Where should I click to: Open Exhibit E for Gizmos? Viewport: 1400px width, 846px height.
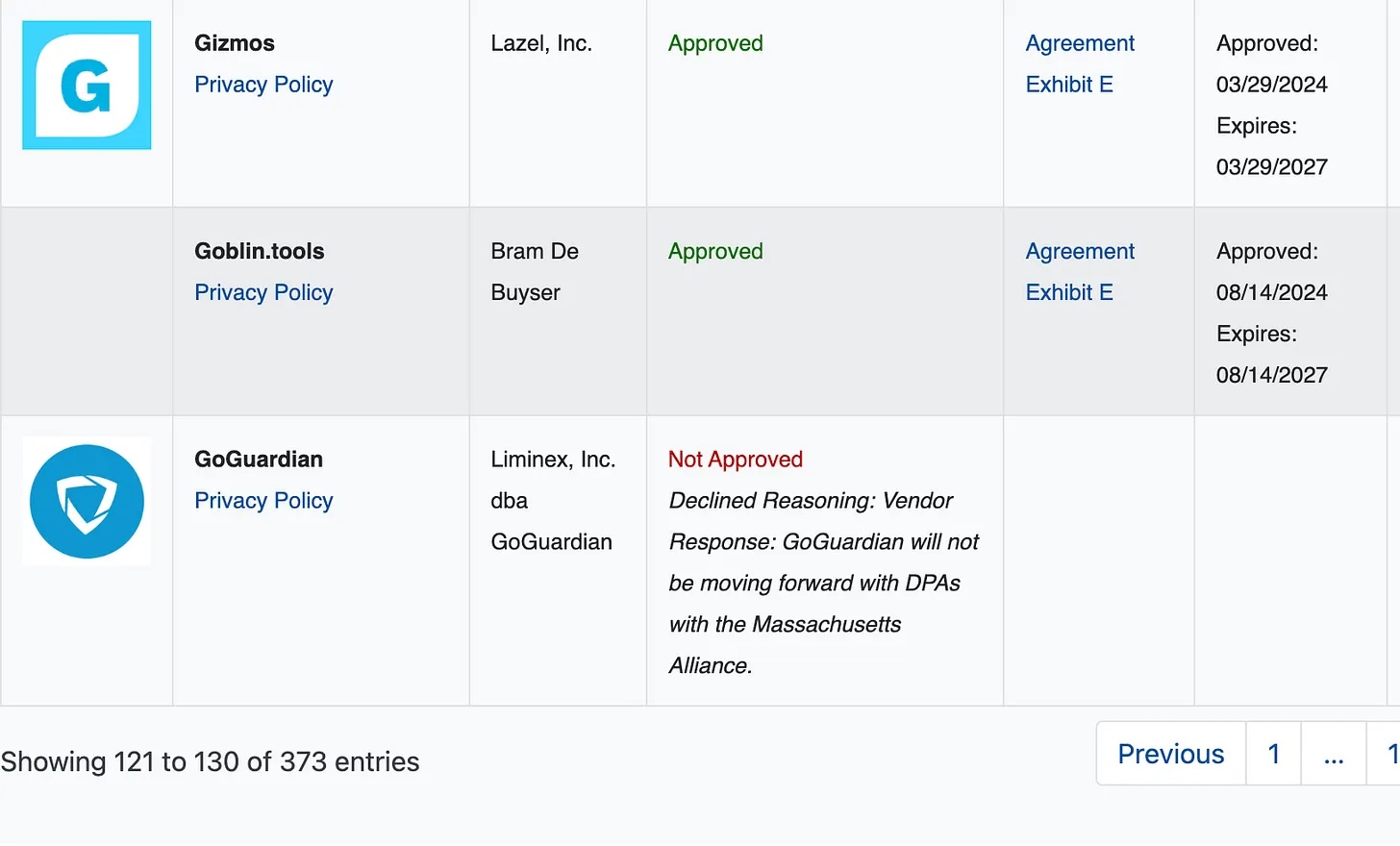point(1069,85)
